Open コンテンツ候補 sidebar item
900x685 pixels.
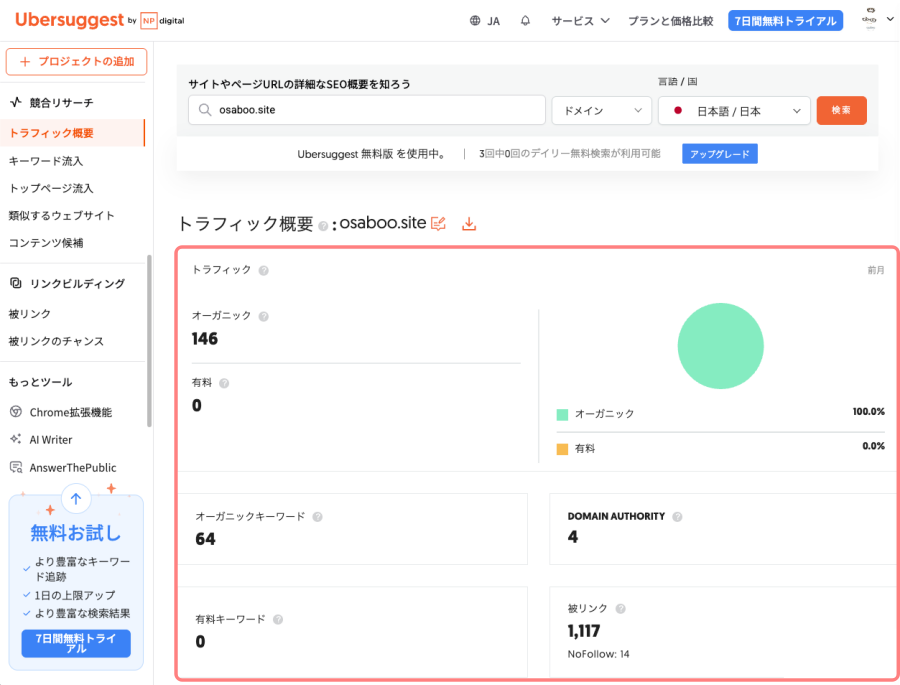pos(46,243)
